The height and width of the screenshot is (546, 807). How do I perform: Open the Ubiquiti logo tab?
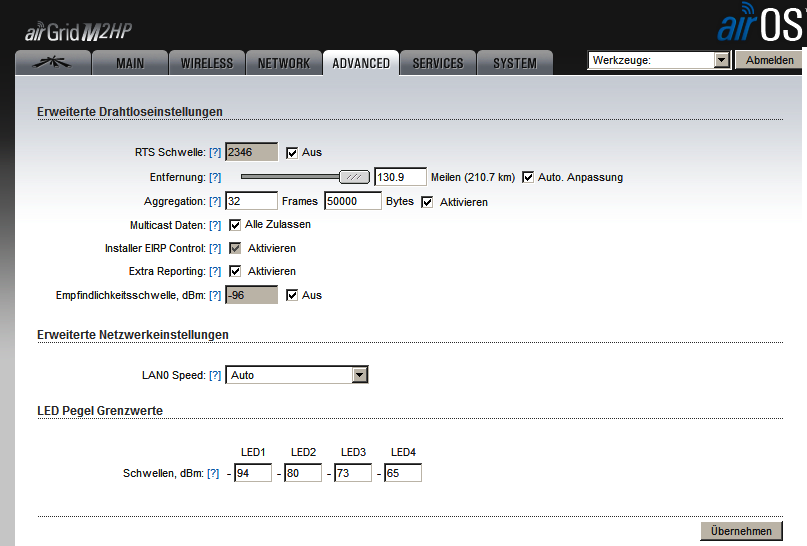pyautogui.click(x=53, y=63)
